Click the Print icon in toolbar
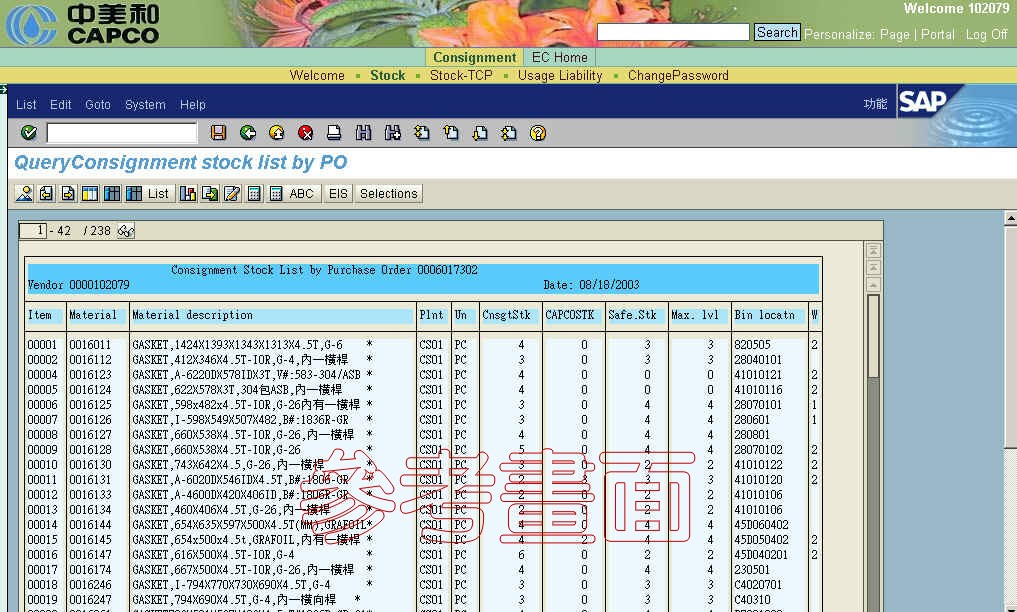 pos(335,133)
